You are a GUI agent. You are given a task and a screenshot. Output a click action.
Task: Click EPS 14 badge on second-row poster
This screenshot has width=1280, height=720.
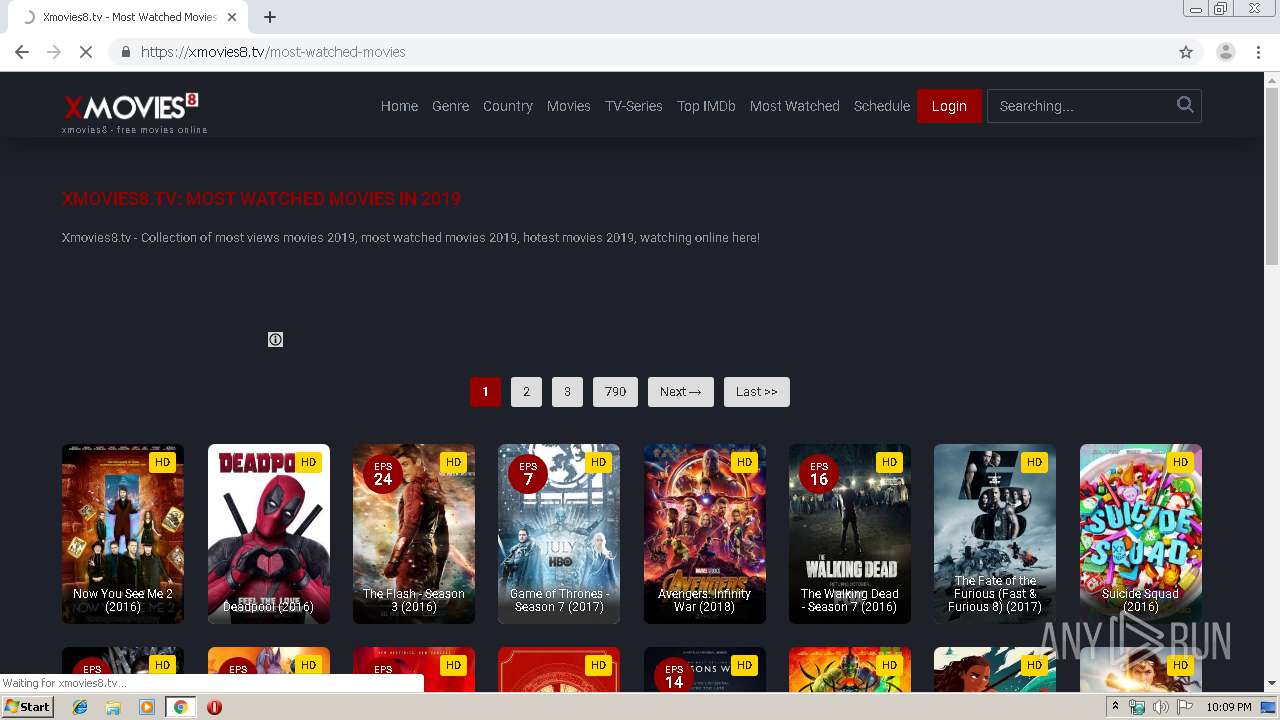(x=674, y=676)
